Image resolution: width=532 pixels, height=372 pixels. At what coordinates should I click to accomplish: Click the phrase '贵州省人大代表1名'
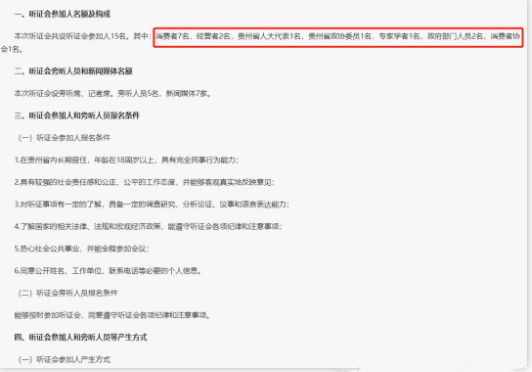[x=269, y=36]
